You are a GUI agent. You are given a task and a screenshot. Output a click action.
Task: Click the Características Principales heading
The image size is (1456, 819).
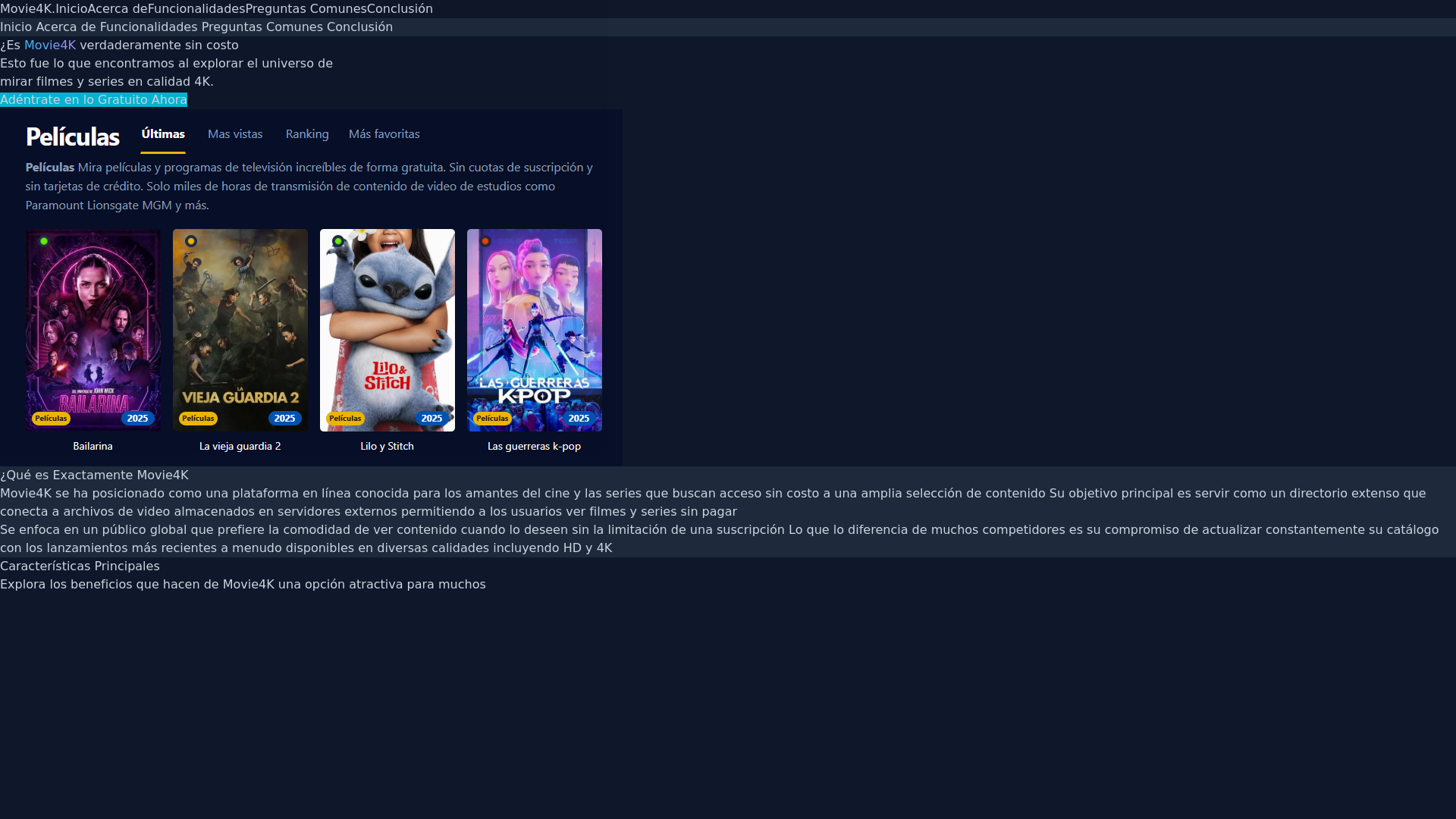click(x=80, y=566)
